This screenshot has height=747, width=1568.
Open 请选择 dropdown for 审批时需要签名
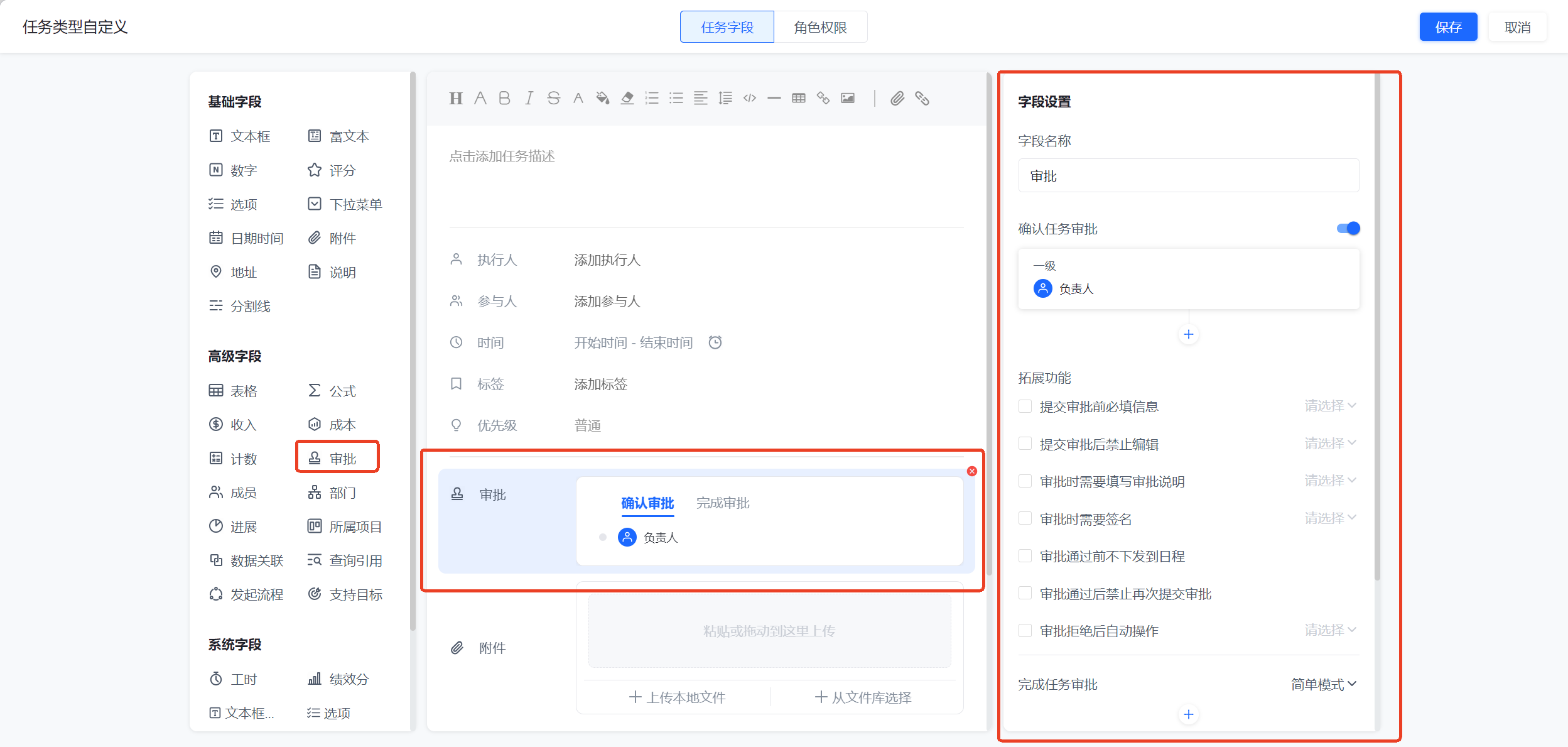coord(1331,518)
